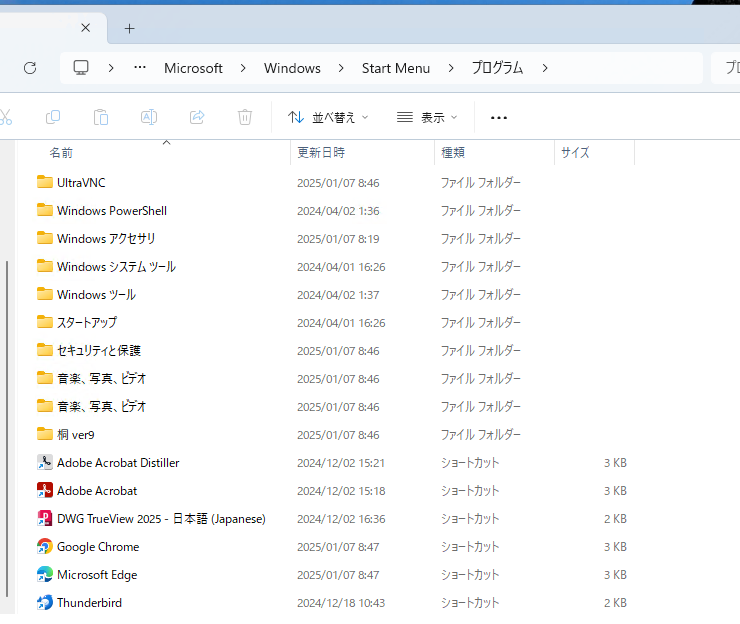Select Windows システム ツール folder name

[116, 266]
